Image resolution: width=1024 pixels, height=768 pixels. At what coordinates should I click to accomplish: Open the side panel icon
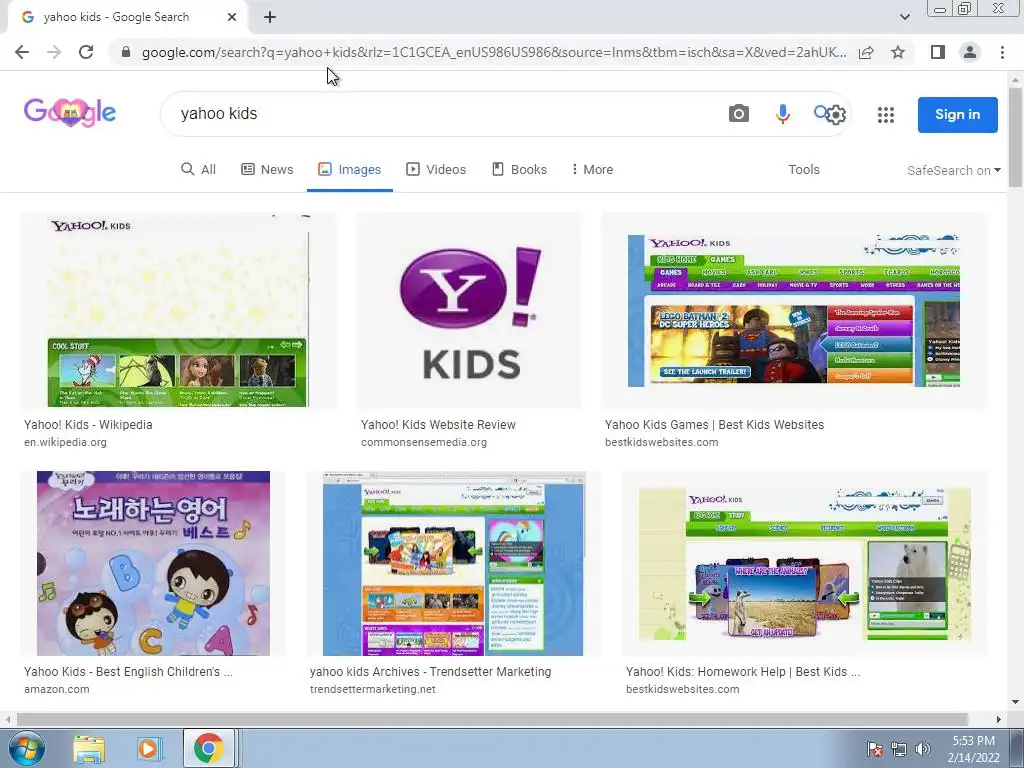point(938,52)
